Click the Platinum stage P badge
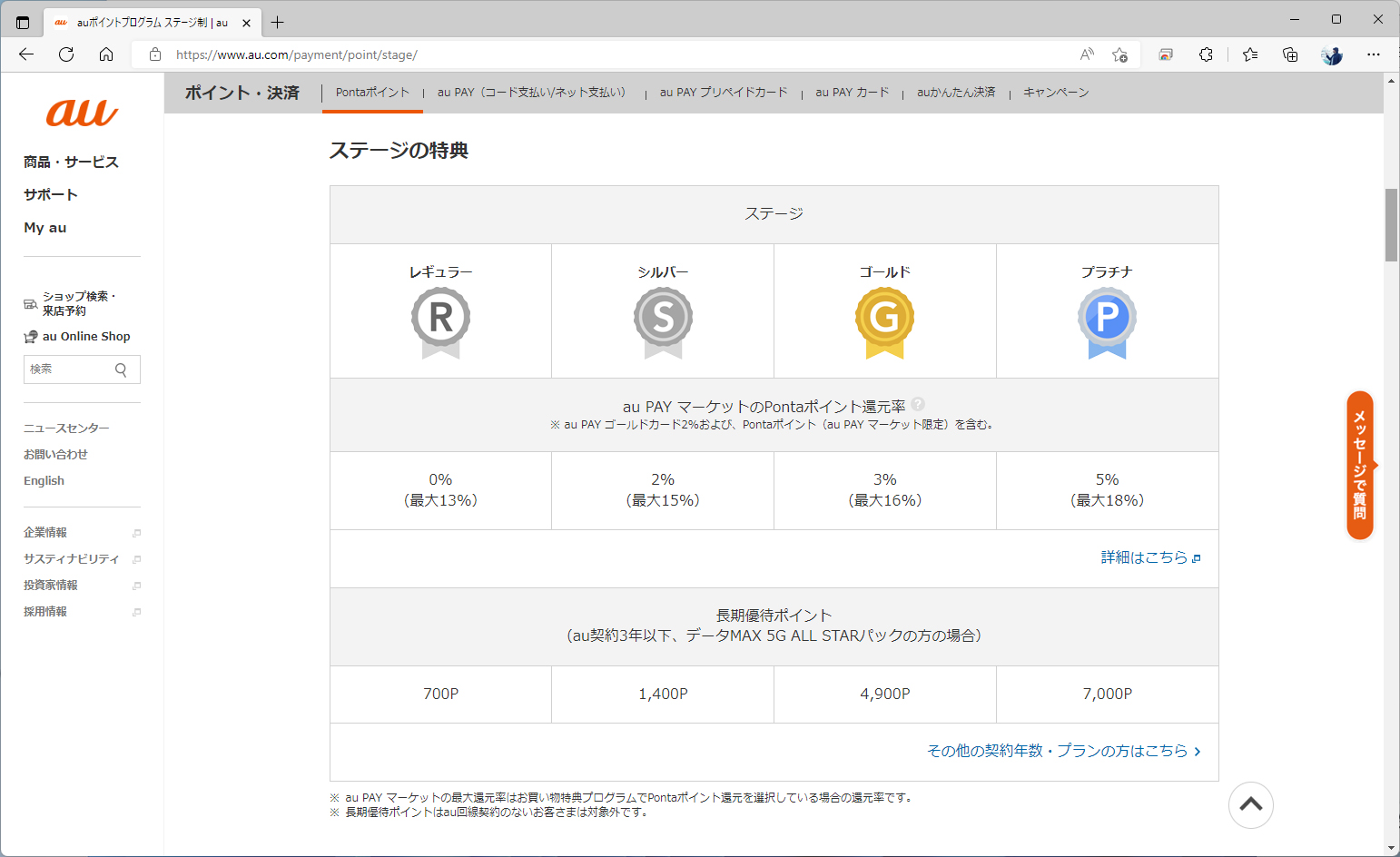The image size is (1400, 857). coord(1108,322)
